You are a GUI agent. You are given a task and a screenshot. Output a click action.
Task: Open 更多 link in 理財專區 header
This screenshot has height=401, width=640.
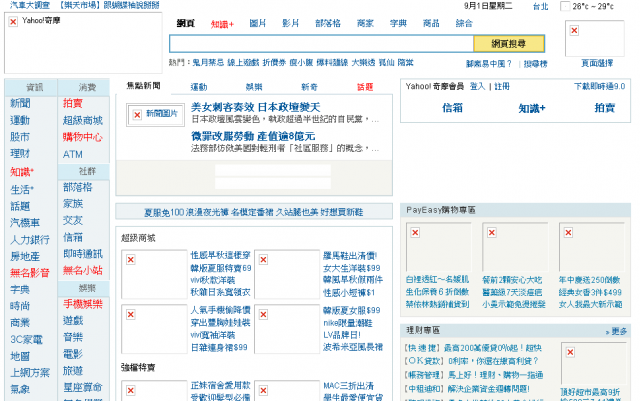click(617, 331)
